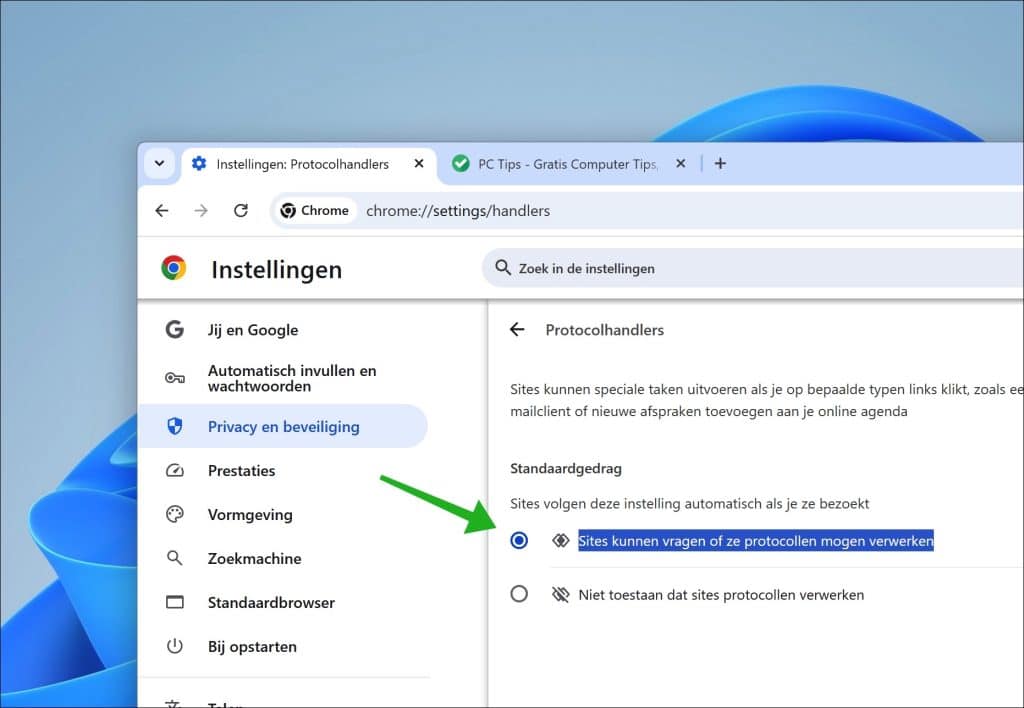The height and width of the screenshot is (708, 1024).
Task: Click the Standaardbrowser window icon
Action: click(174, 602)
